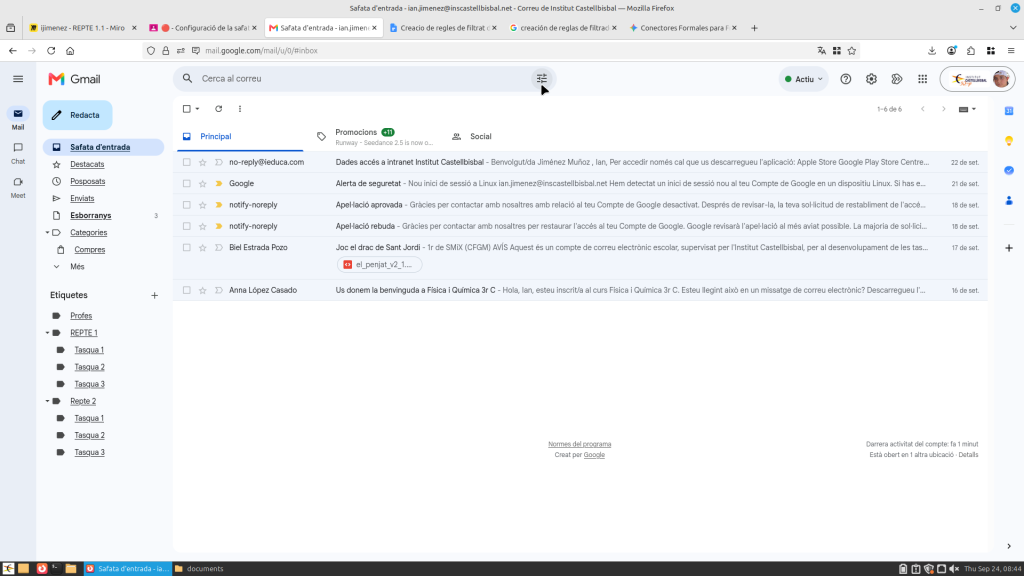Open Google Keep side panel icon

pyautogui.click(x=1009, y=140)
